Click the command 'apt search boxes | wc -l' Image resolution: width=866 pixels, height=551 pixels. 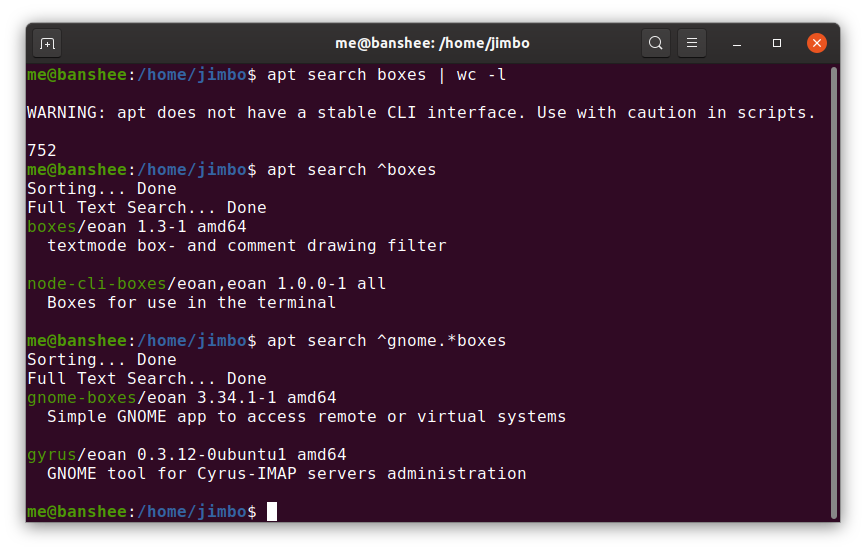click(x=386, y=75)
